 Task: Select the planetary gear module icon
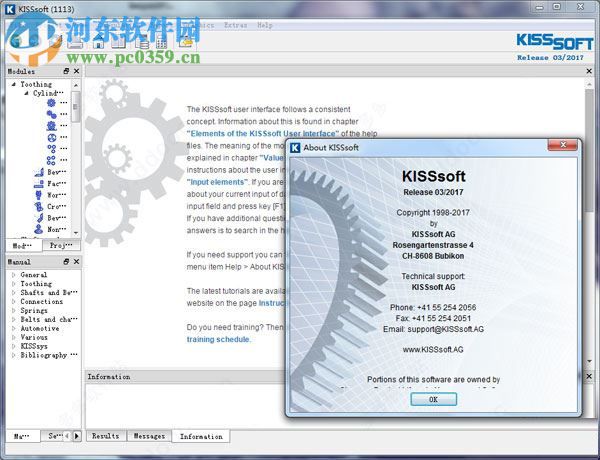coord(51,137)
